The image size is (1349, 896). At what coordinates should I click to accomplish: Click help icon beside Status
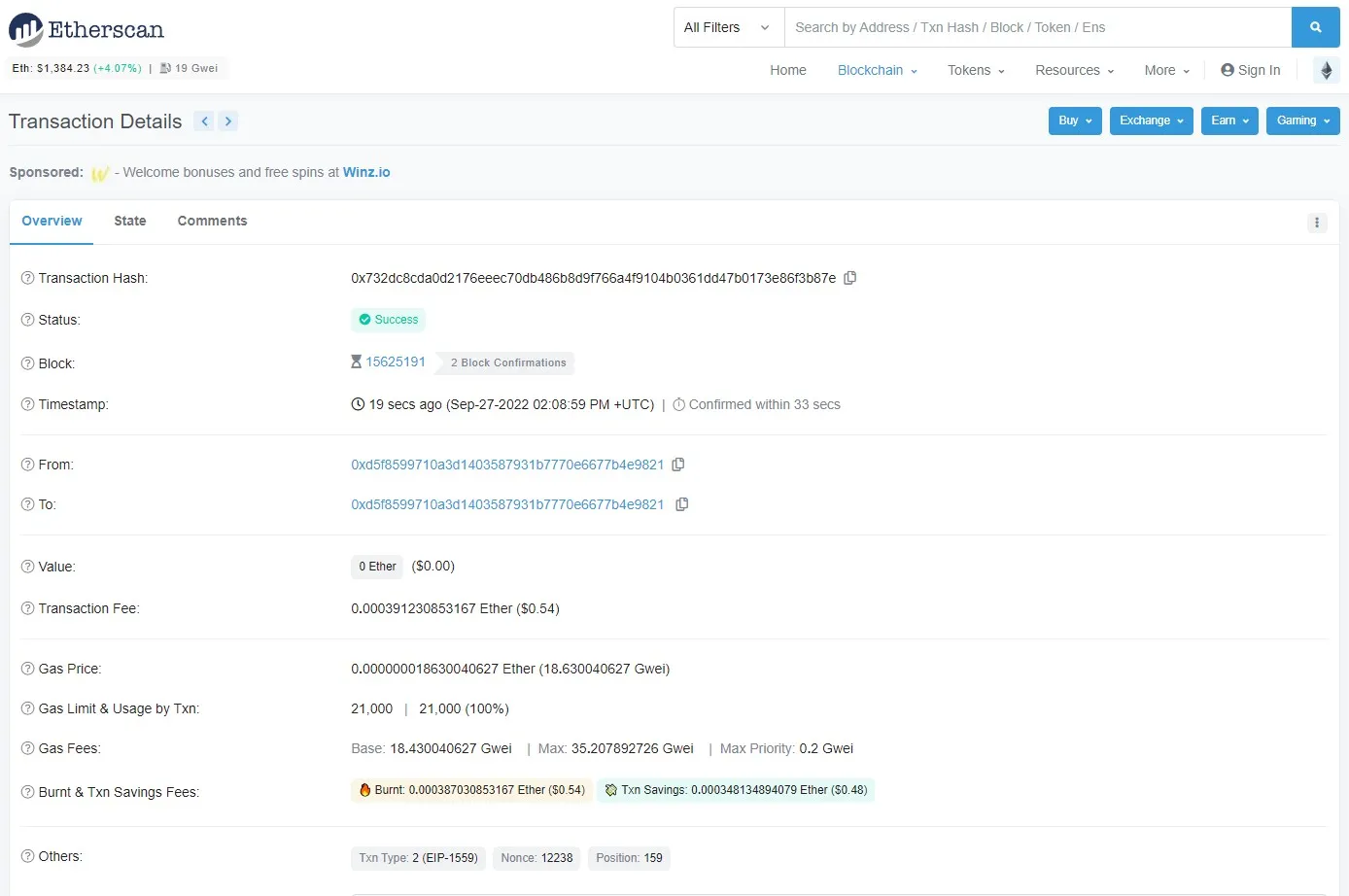point(27,320)
